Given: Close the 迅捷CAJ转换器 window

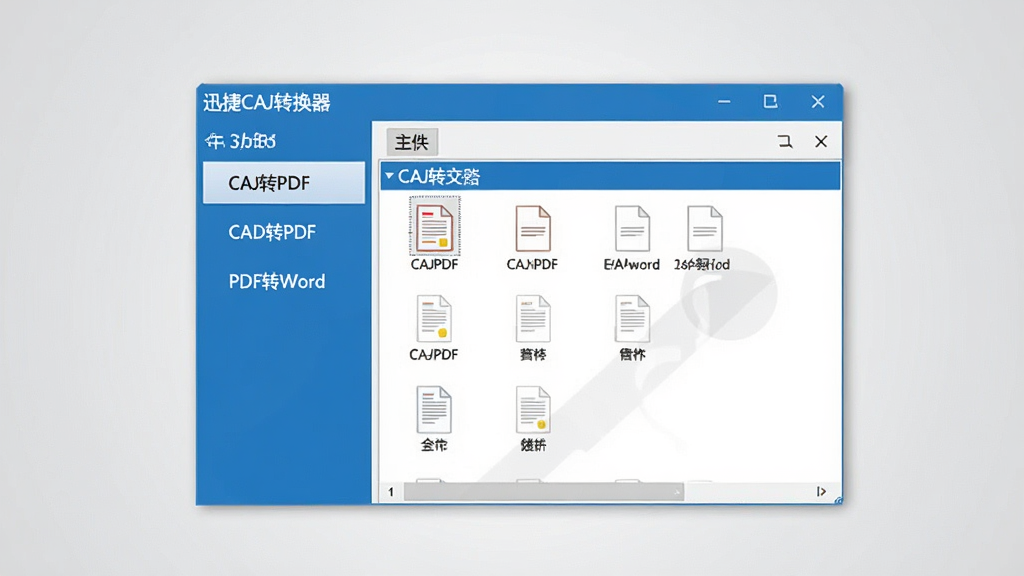Looking at the screenshot, I should [818, 101].
